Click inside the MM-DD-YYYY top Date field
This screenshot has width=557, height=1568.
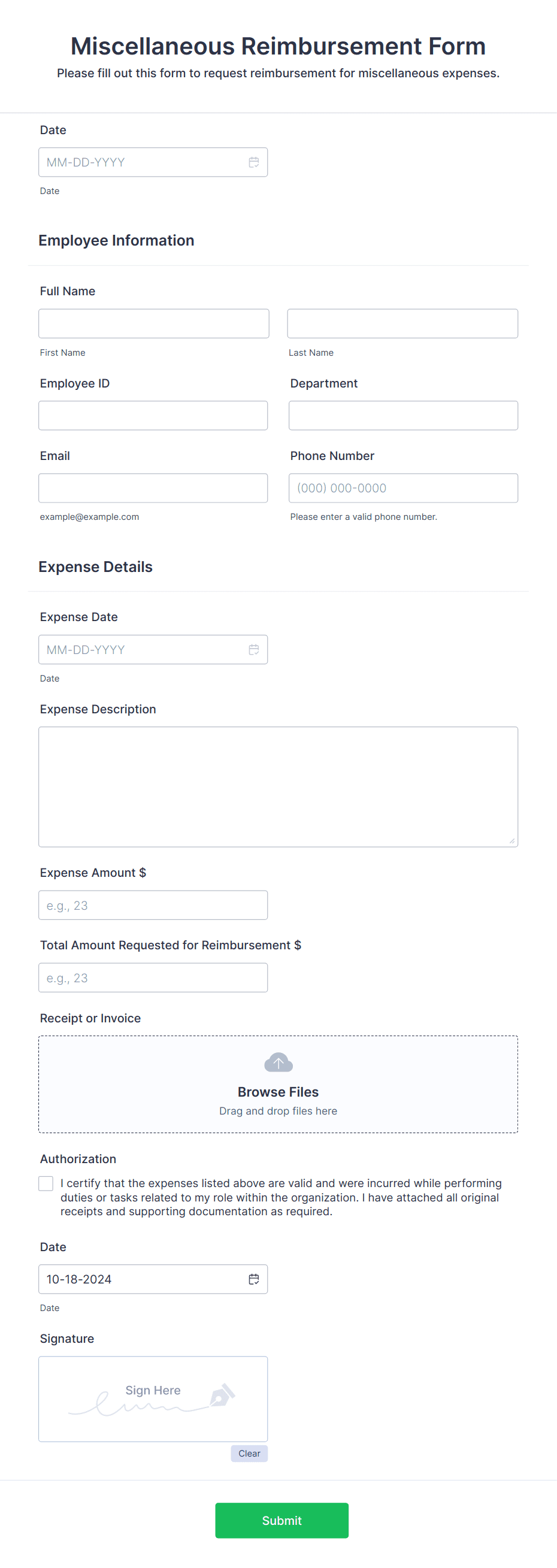coord(140,161)
